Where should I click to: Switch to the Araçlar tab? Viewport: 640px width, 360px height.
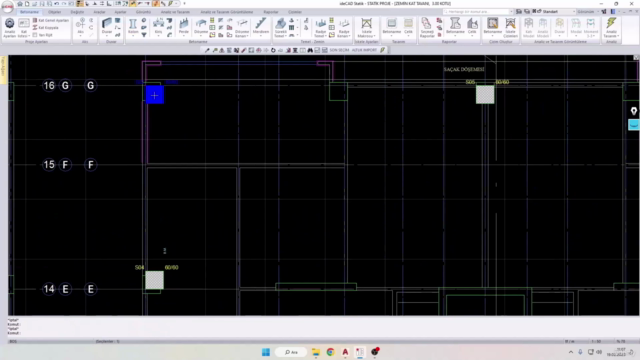coord(99,12)
